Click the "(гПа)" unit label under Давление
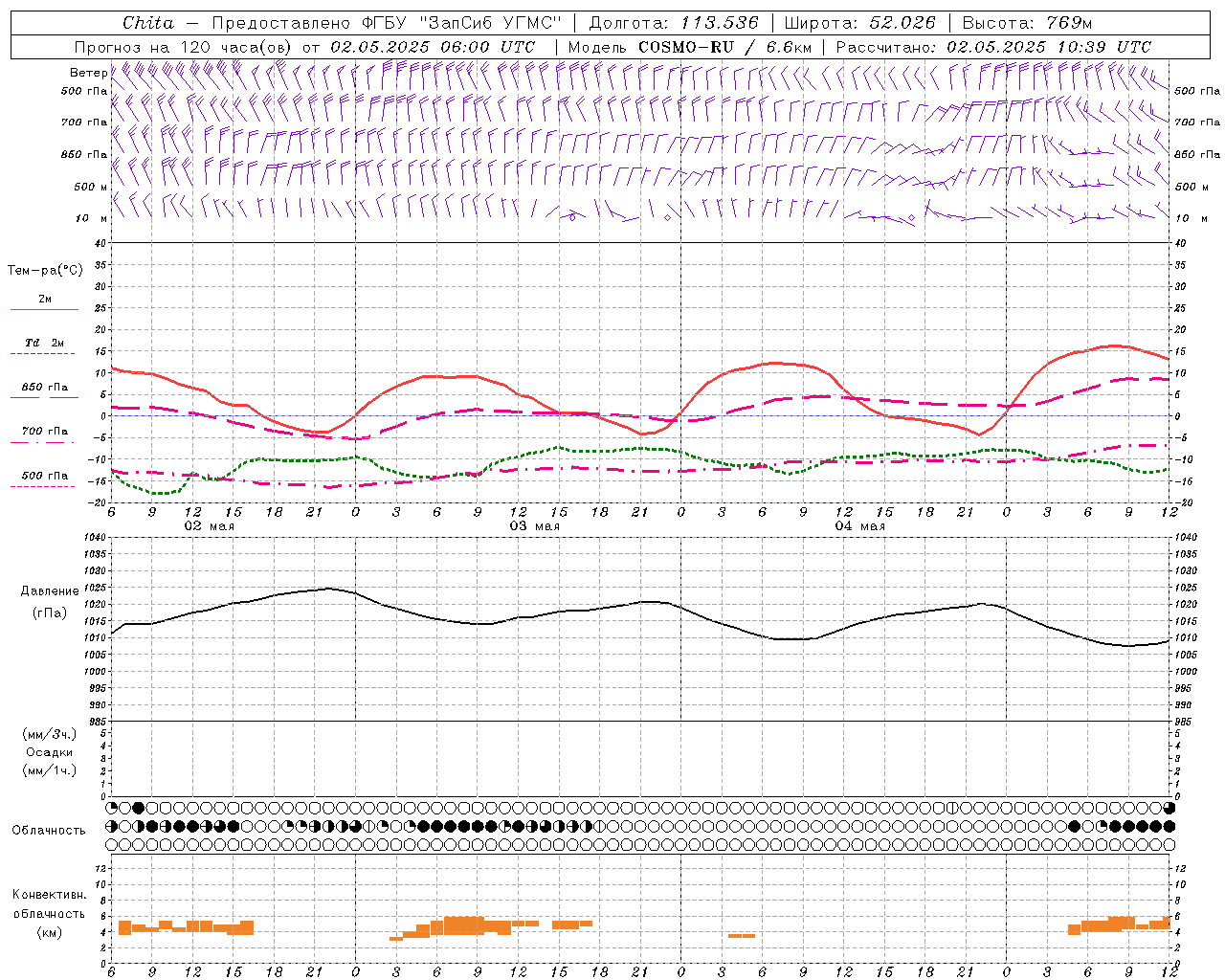The height and width of the screenshot is (980, 1225). point(49,613)
